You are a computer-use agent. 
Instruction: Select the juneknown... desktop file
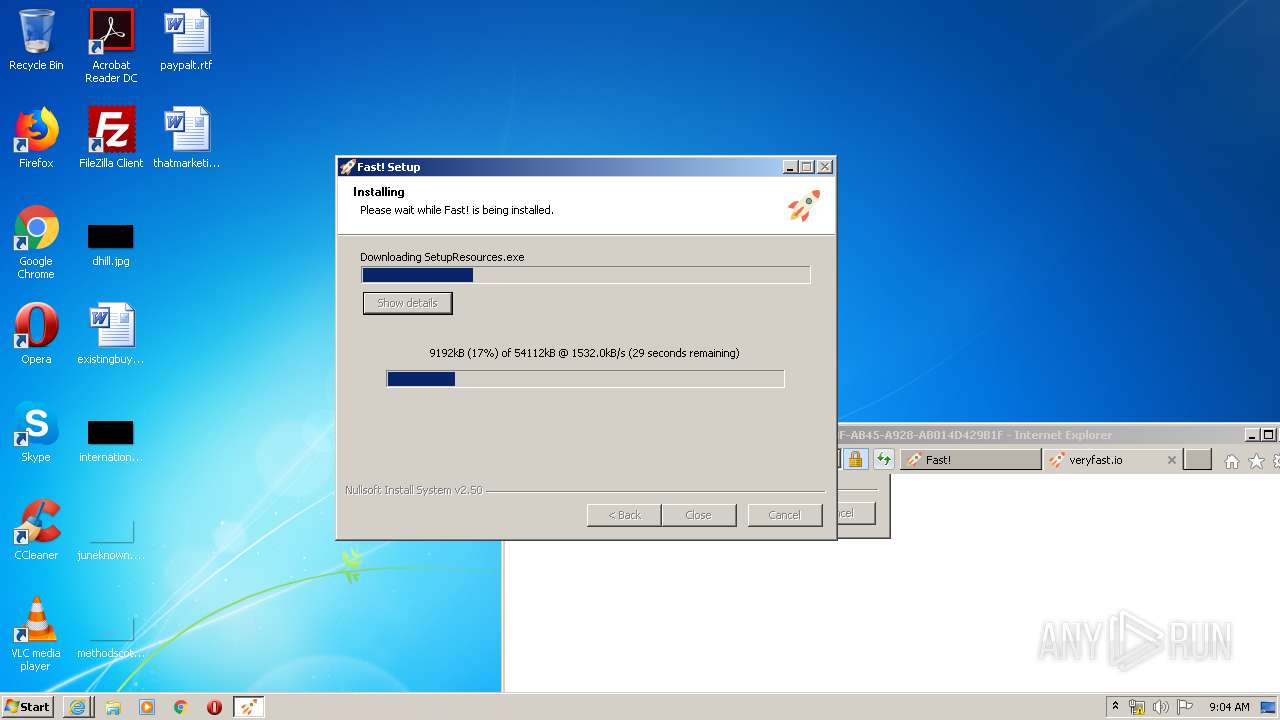(111, 538)
